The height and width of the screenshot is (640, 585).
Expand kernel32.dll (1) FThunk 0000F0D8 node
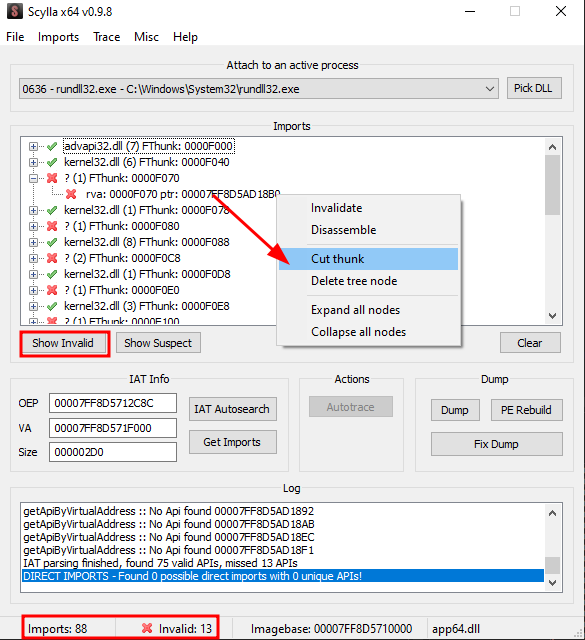coord(33,274)
